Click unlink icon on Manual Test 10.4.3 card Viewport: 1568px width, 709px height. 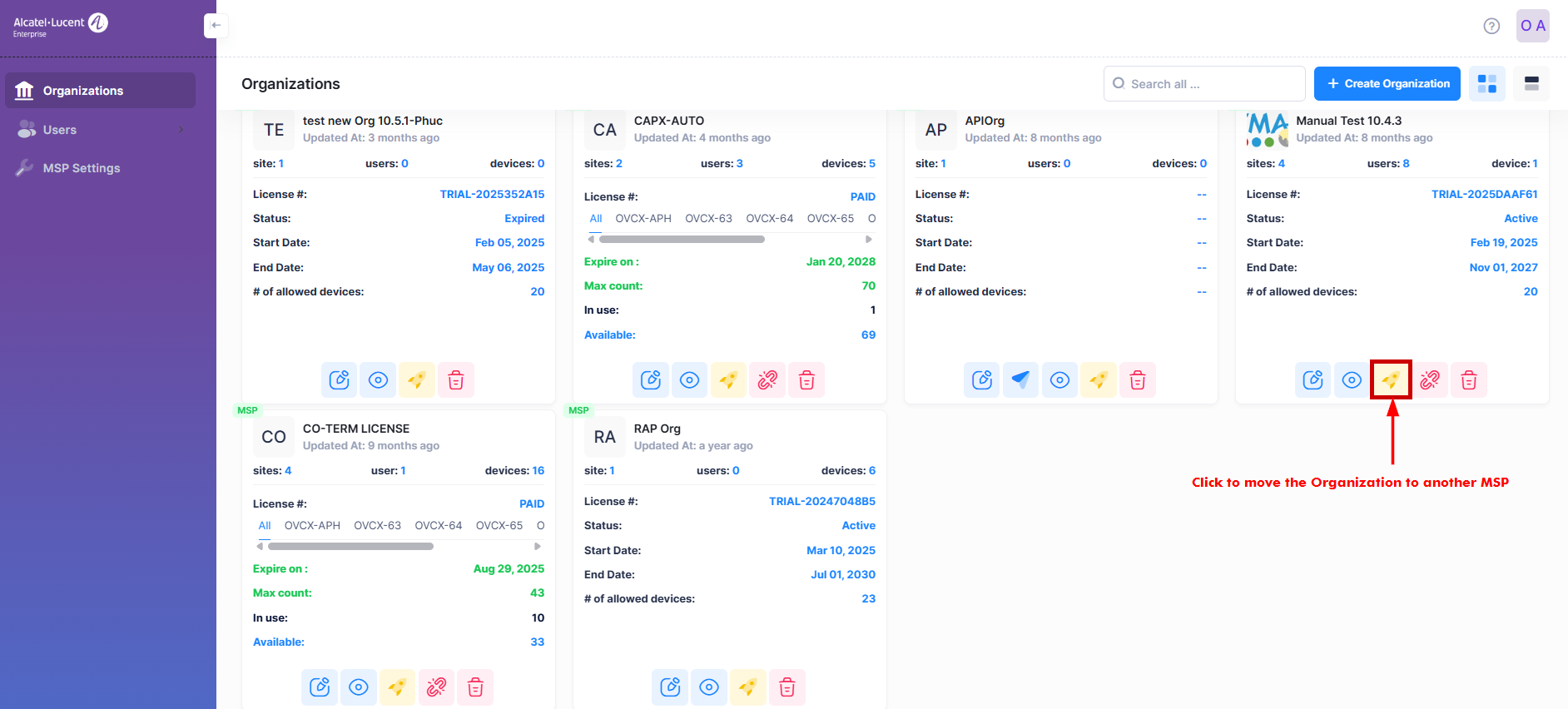tap(1429, 380)
